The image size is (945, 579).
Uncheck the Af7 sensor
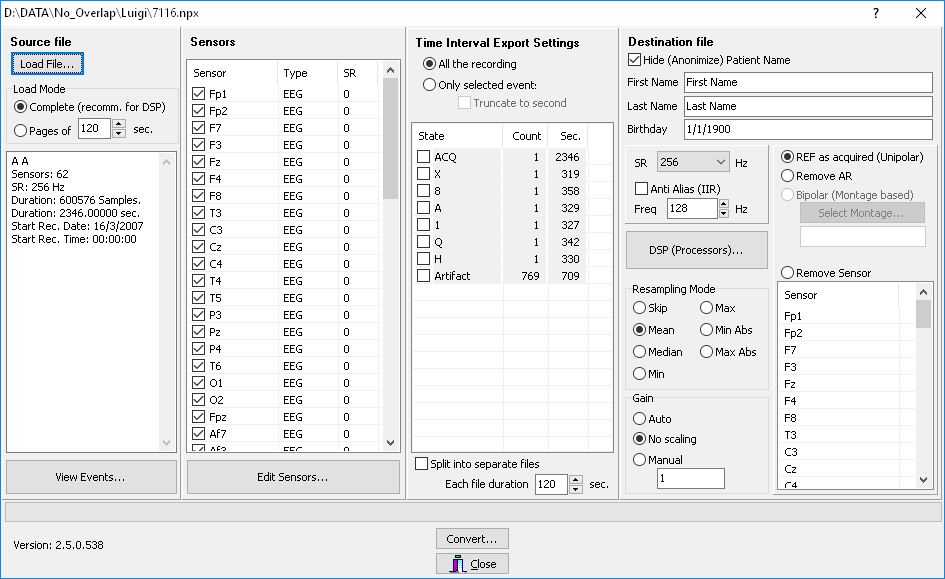click(198, 434)
